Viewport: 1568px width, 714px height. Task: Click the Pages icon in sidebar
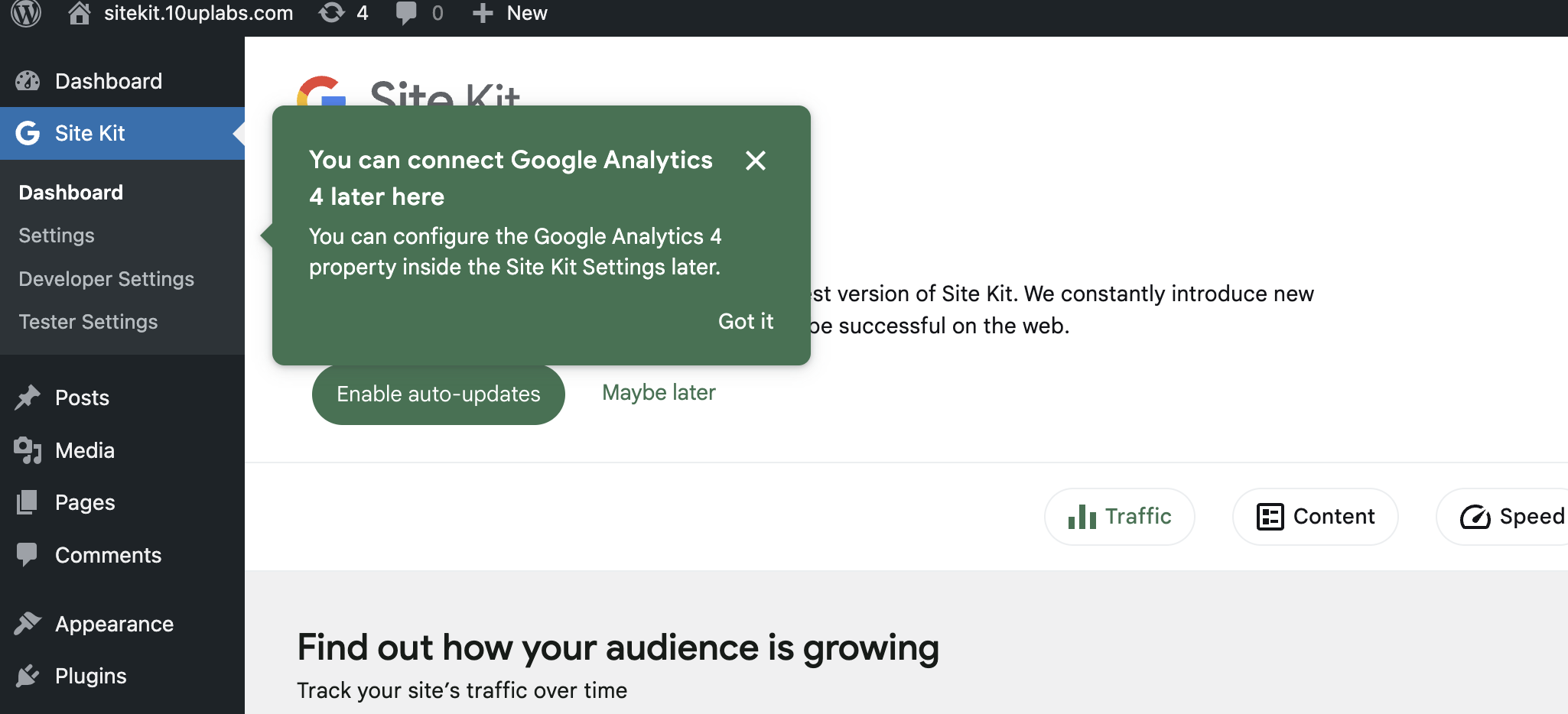tap(28, 502)
